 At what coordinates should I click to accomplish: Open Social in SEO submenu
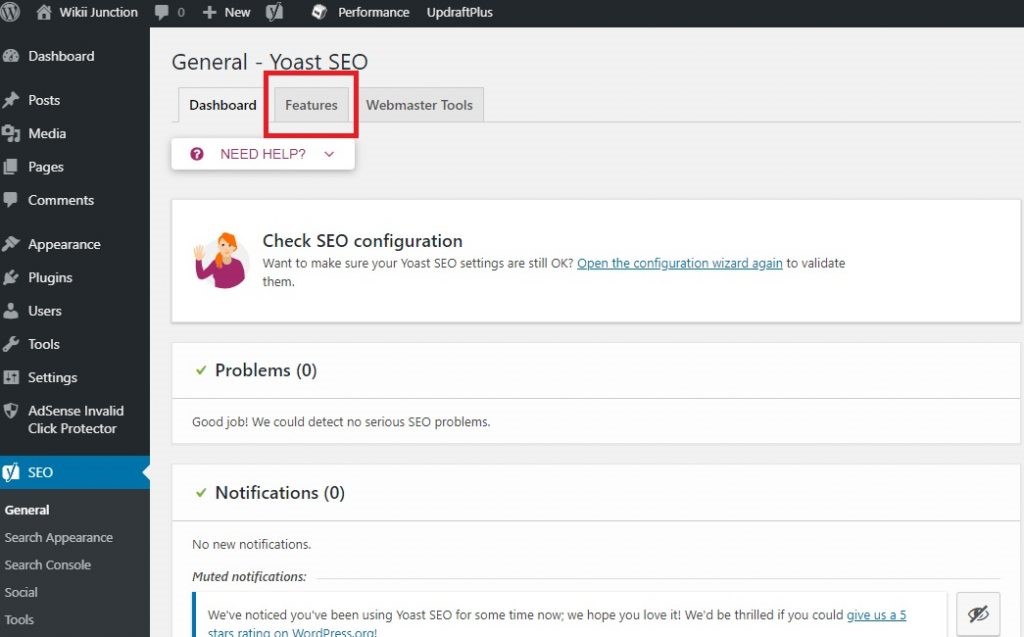(x=21, y=593)
